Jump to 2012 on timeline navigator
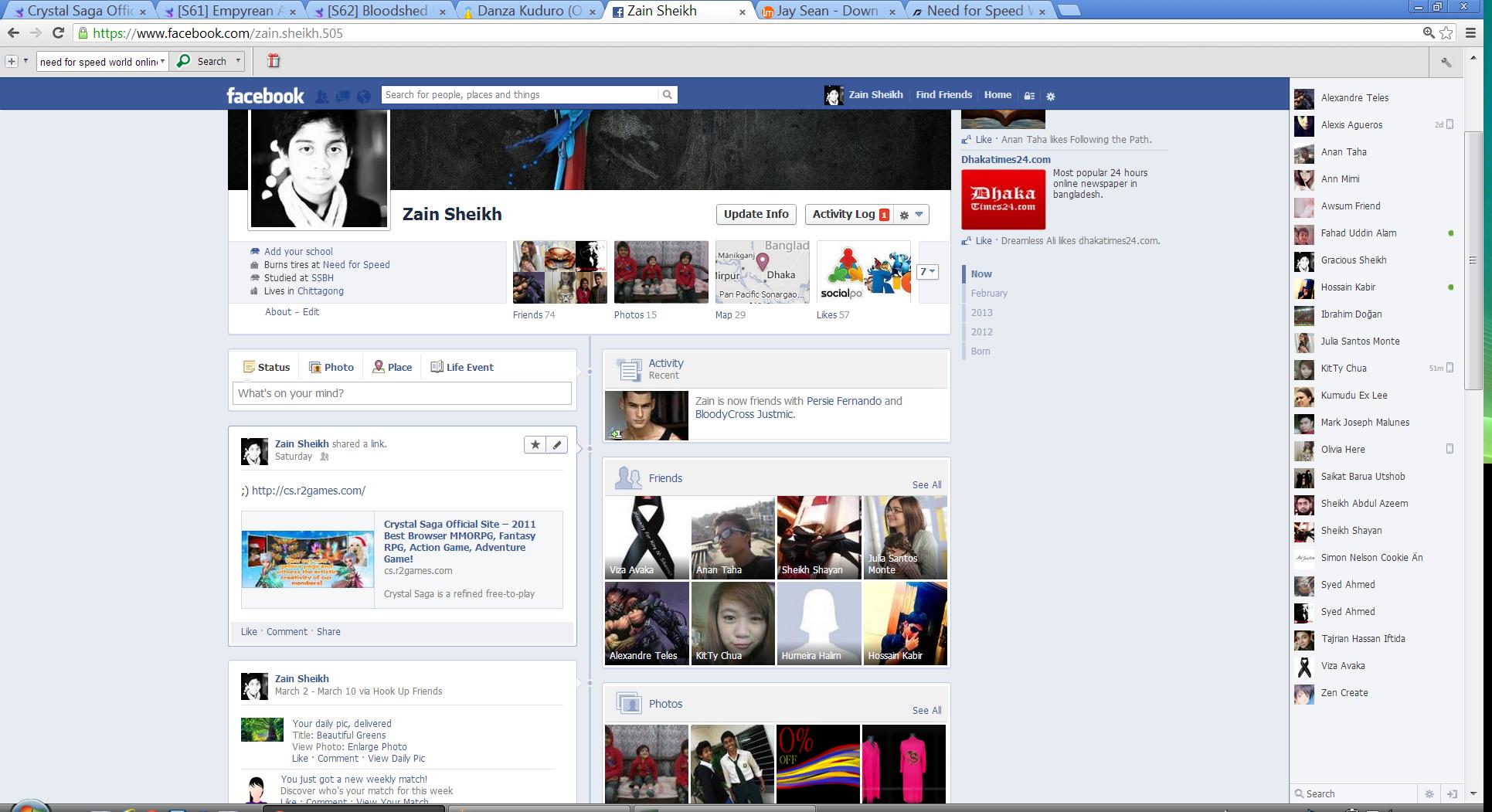The width and height of the screenshot is (1492, 812). 981,332
